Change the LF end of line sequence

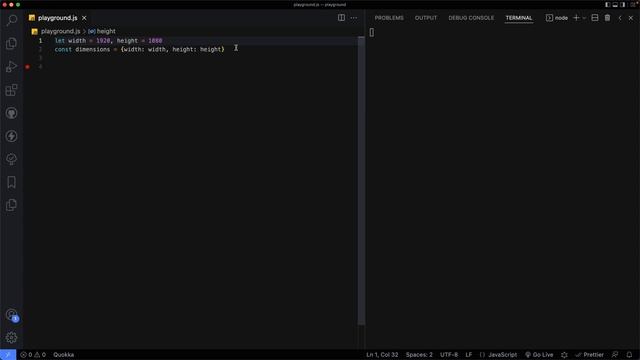coord(469,355)
